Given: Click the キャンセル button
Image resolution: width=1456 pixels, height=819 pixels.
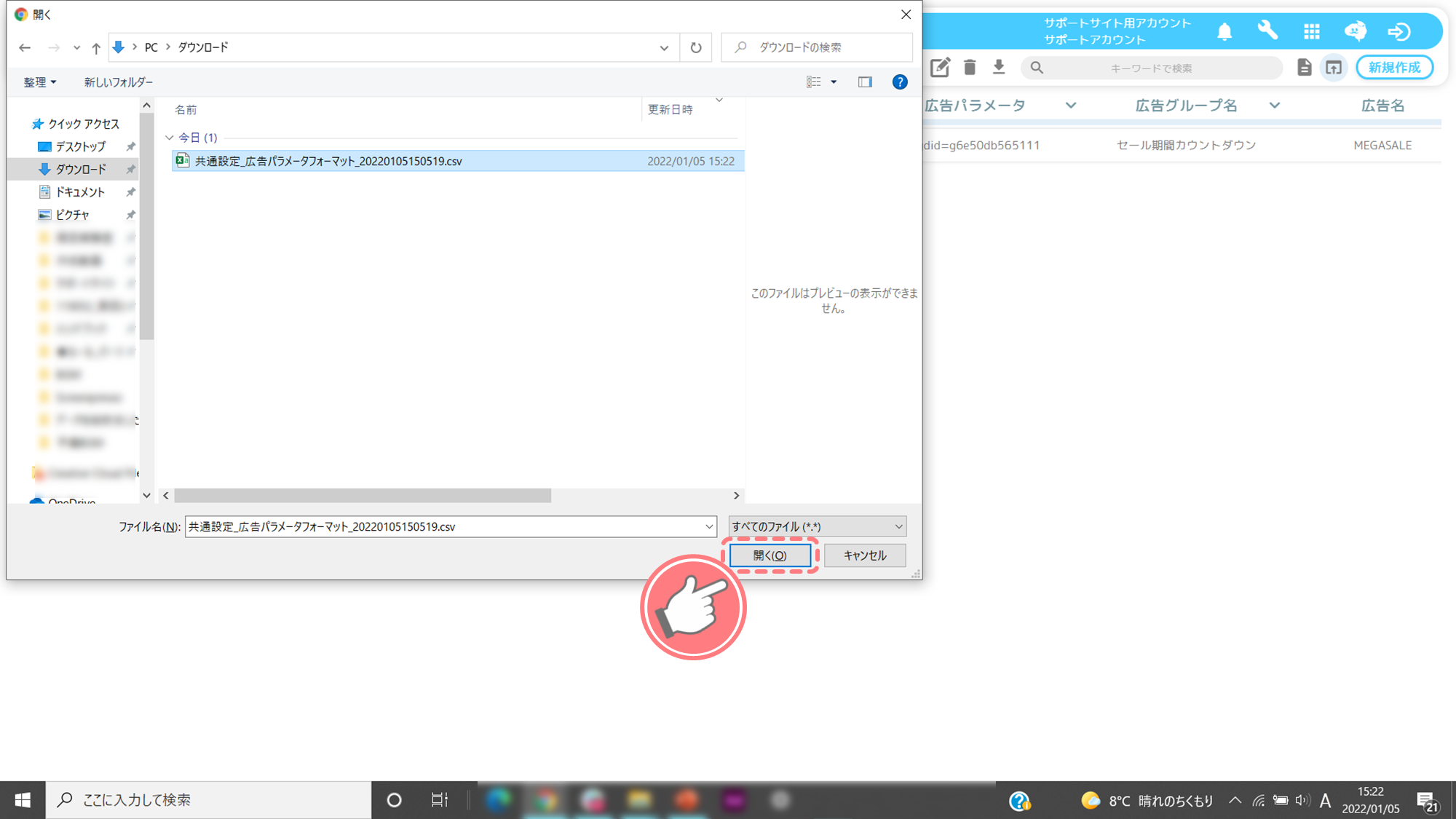Looking at the screenshot, I should [865, 555].
